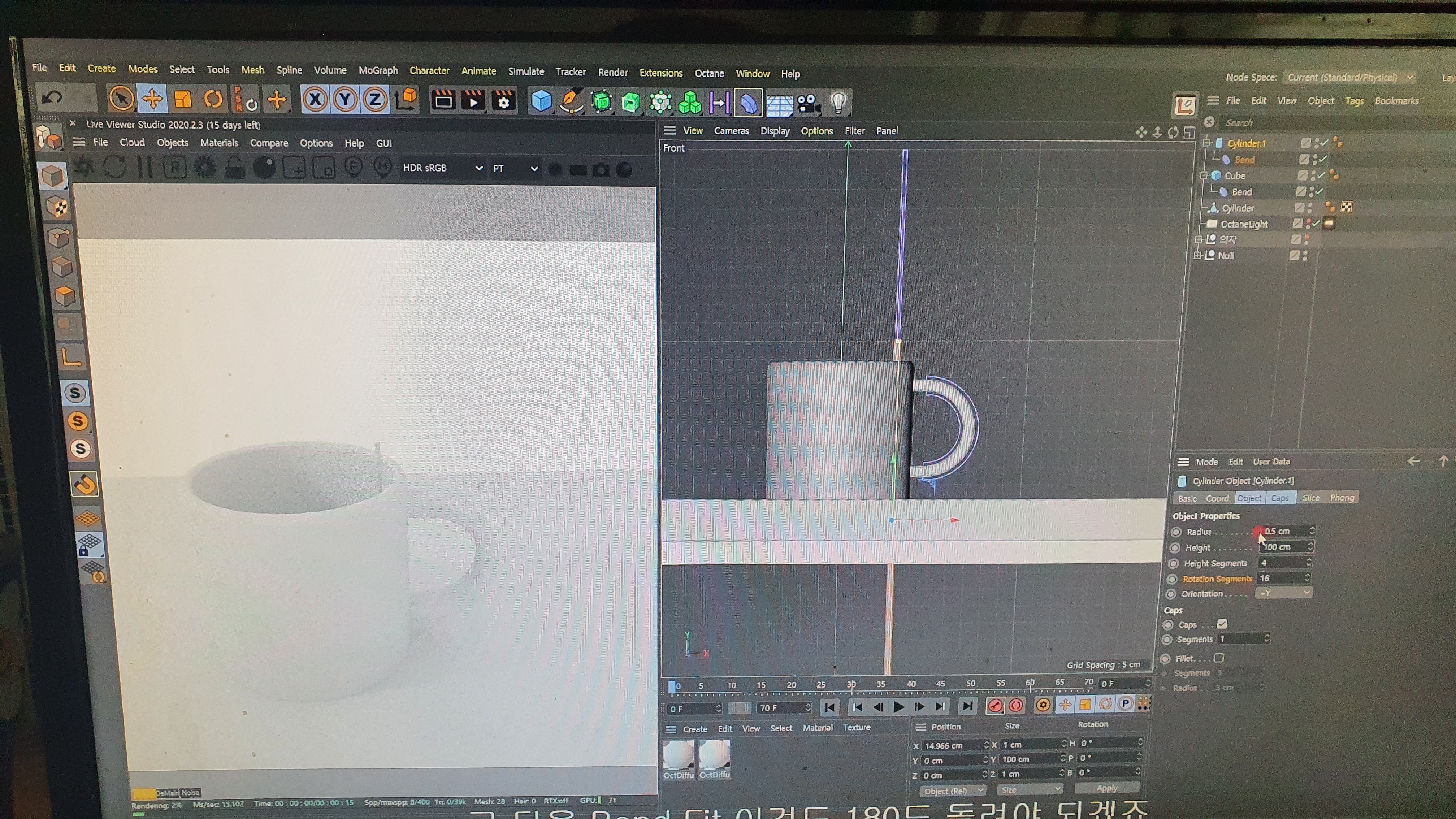Click the Record Active Objects button
Screen dimensions: 1456x819
(995, 705)
